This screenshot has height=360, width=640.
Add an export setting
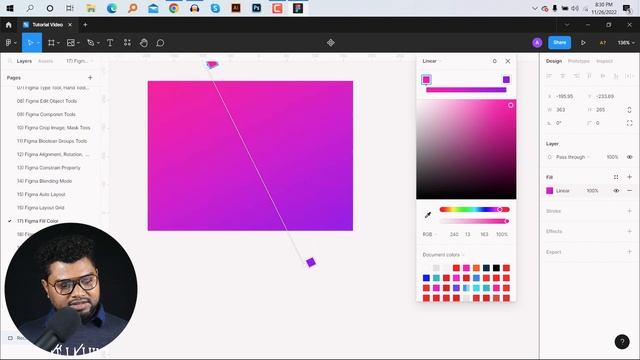[x=629, y=252]
